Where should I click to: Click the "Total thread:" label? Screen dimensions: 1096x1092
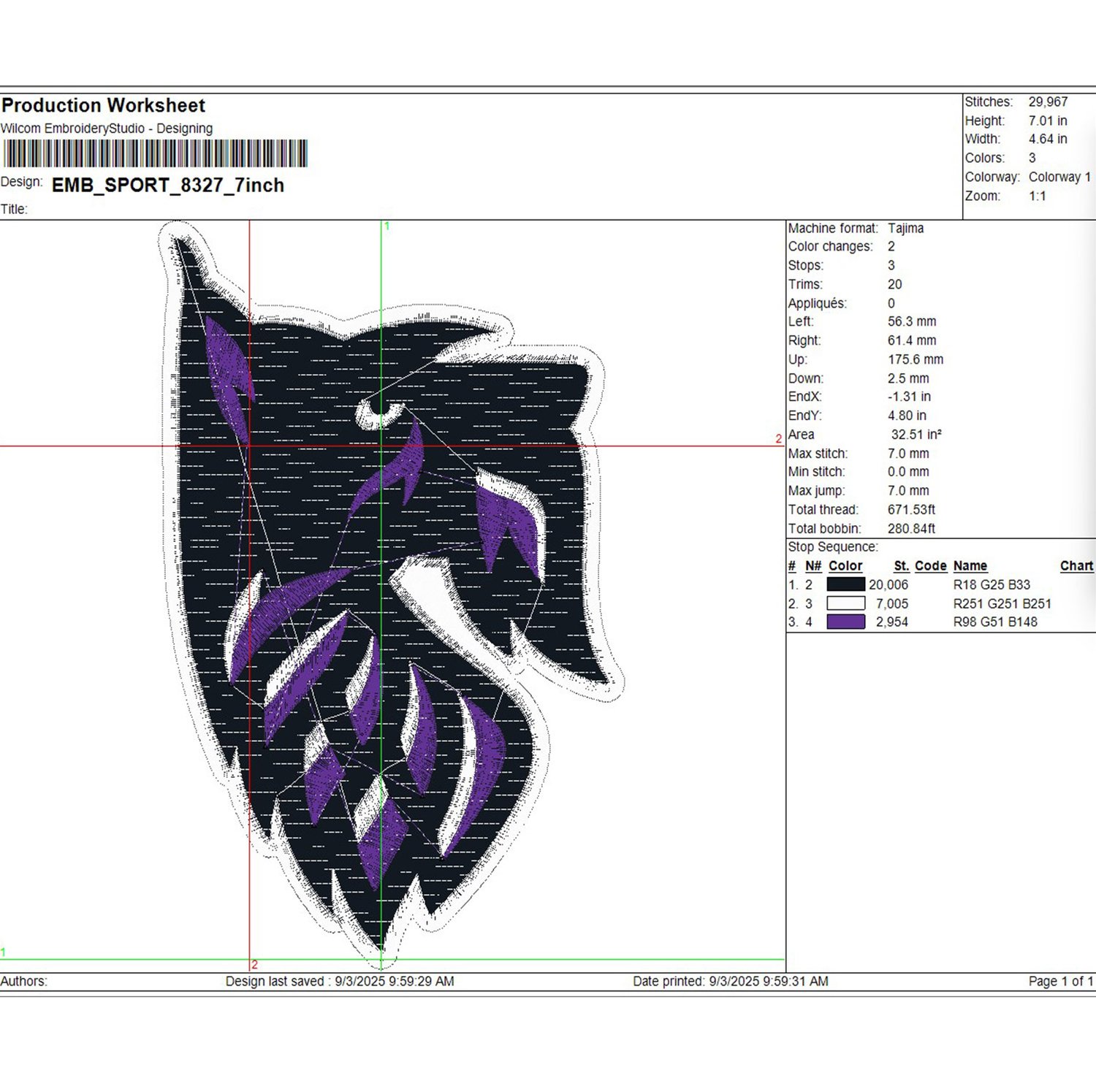(x=823, y=510)
